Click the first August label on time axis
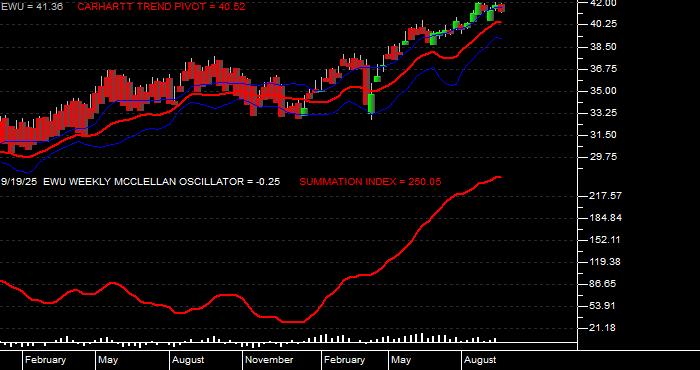The image size is (700, 370). [188, 360]
